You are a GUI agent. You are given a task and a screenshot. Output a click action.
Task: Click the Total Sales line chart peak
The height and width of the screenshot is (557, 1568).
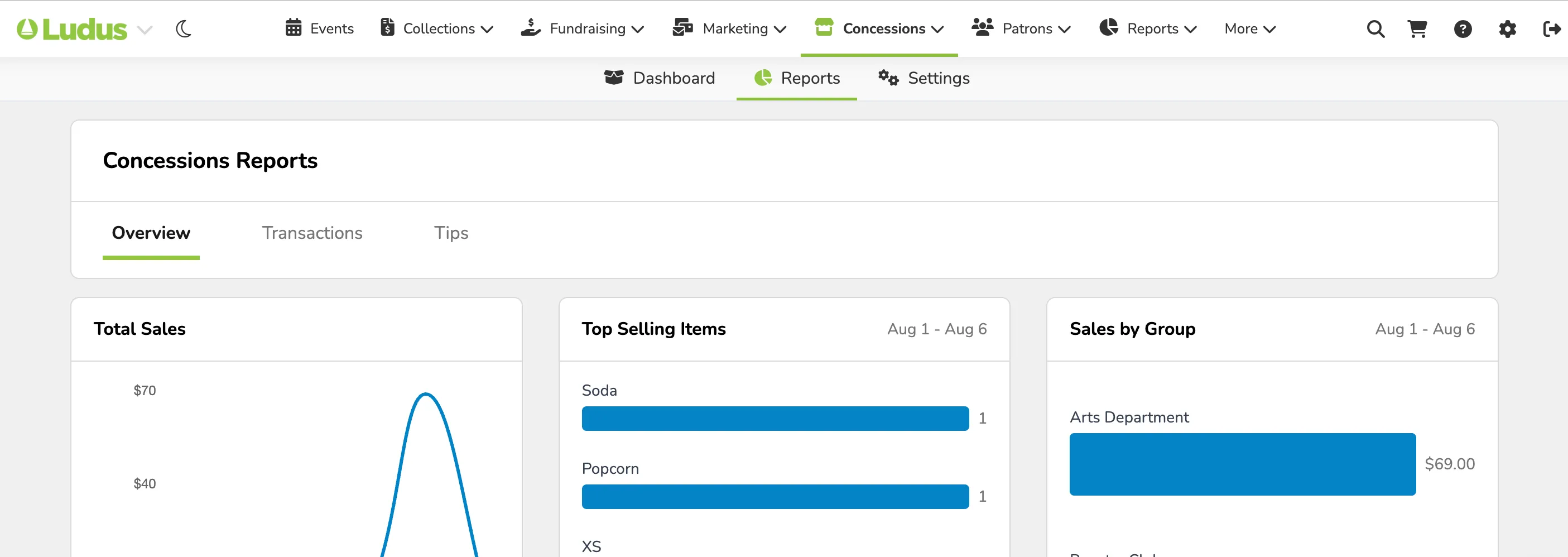point(426,395)
